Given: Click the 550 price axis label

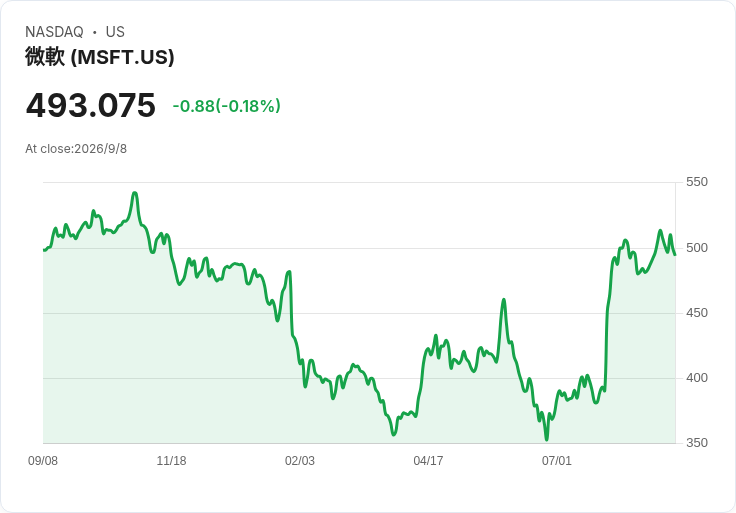Looking at the screenshot, I should point(697,182).
